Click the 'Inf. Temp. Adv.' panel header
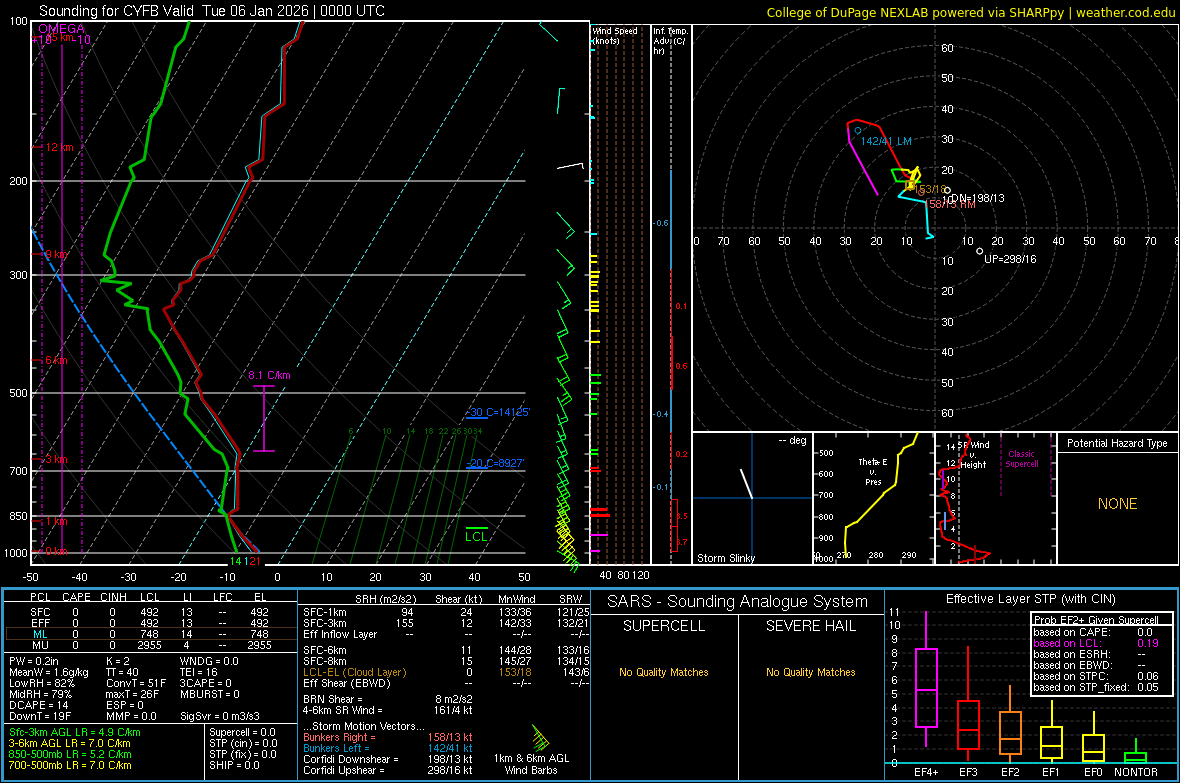This screenshot has height=783, width=1180. (x=670, y=41)
